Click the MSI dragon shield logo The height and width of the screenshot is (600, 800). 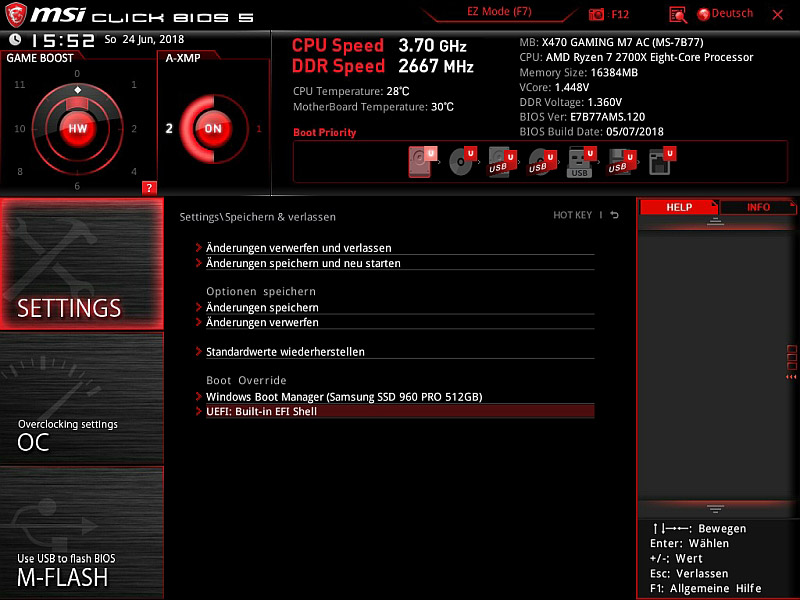(16, 15)
